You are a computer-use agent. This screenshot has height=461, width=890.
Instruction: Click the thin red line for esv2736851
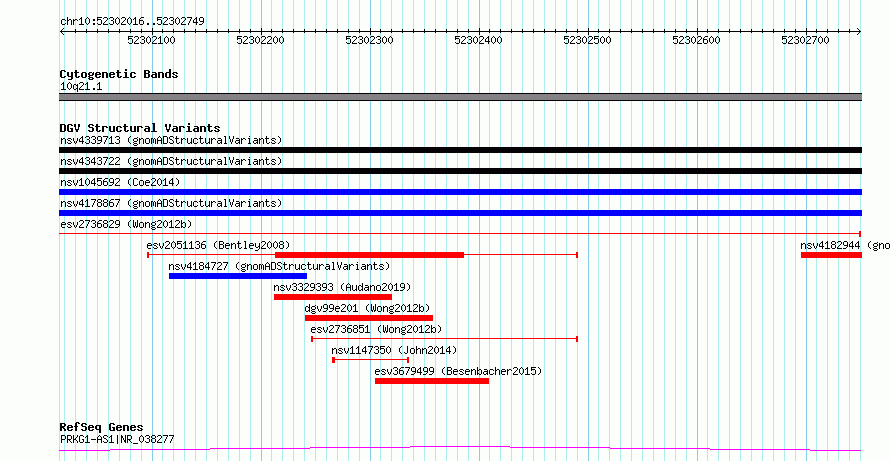pos(444,339)
